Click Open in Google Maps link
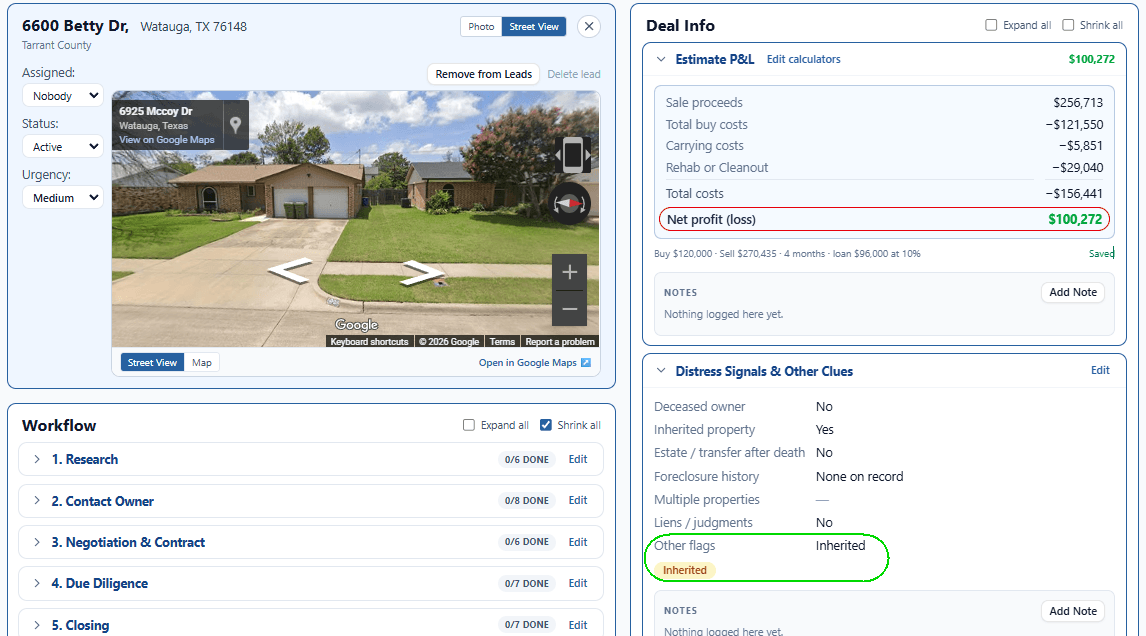Image resolution: width=1146 pixels, height=636 pixels. click(x=528, y=363)
